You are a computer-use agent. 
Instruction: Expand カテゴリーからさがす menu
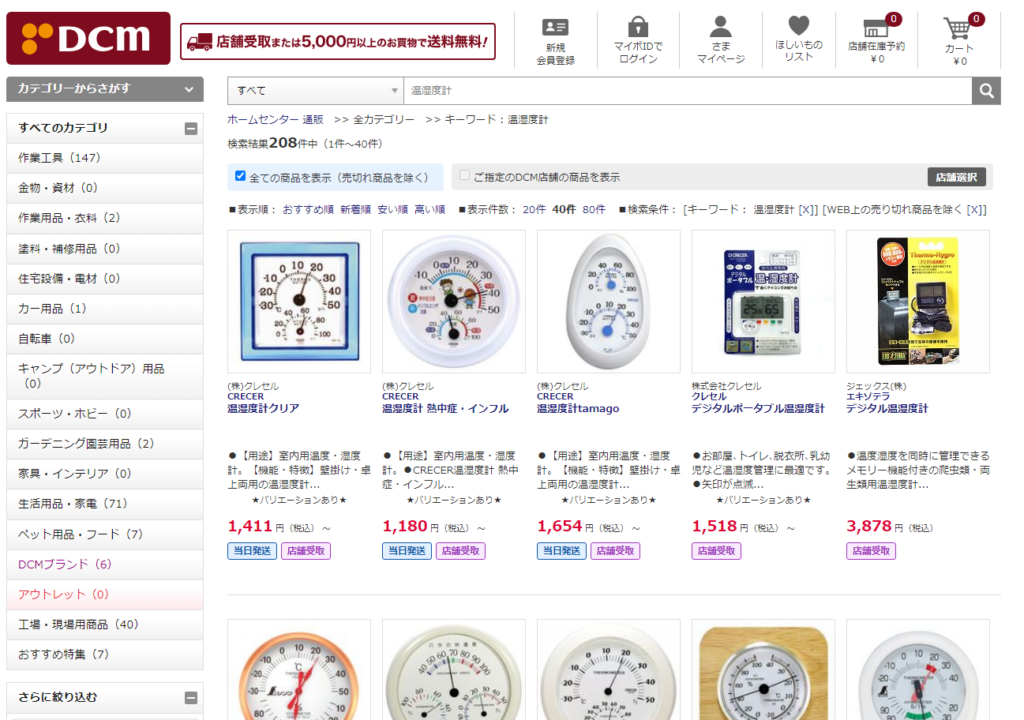[x=105, y=89]
